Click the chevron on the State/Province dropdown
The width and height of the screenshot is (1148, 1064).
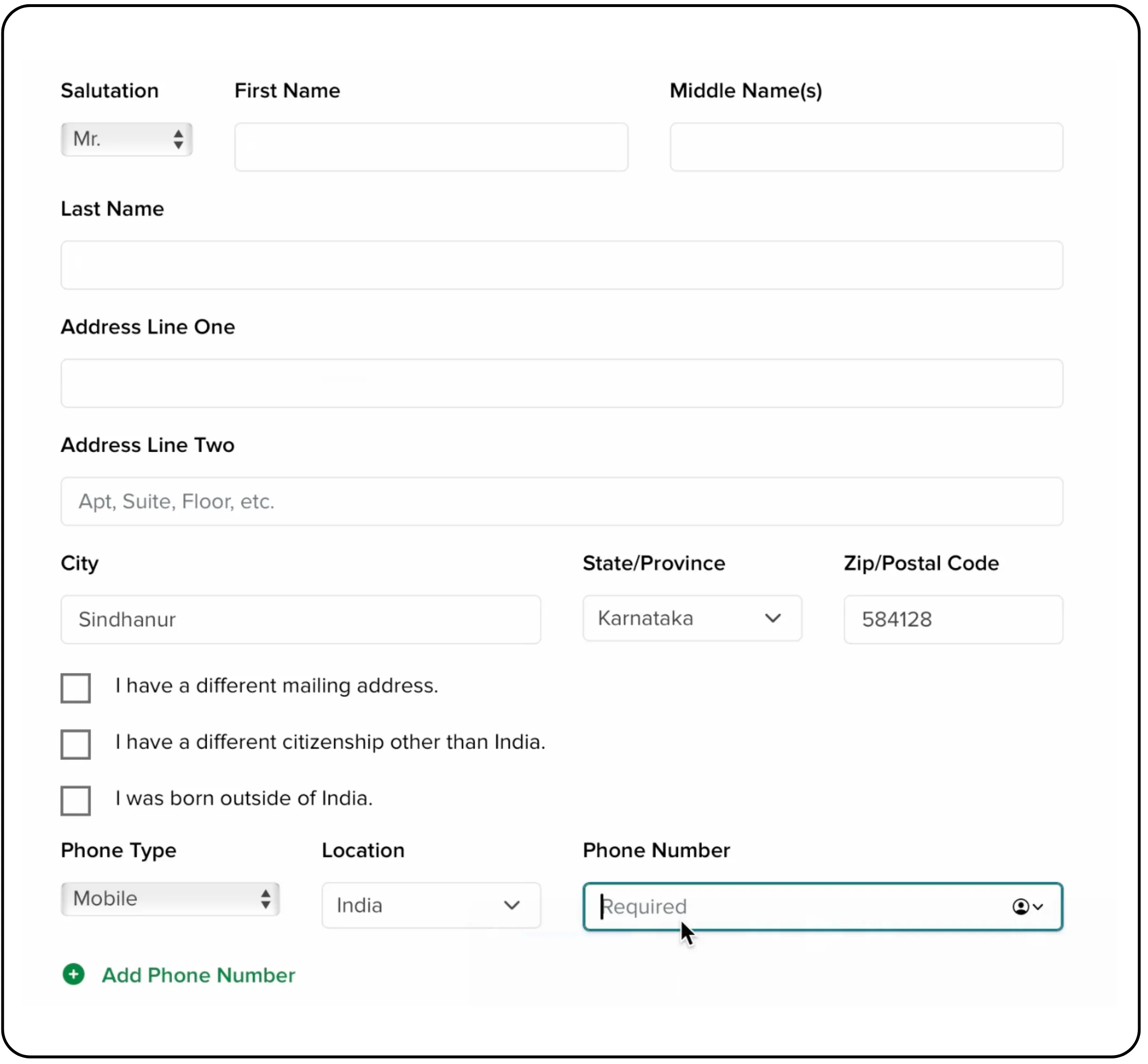point(774,618)
